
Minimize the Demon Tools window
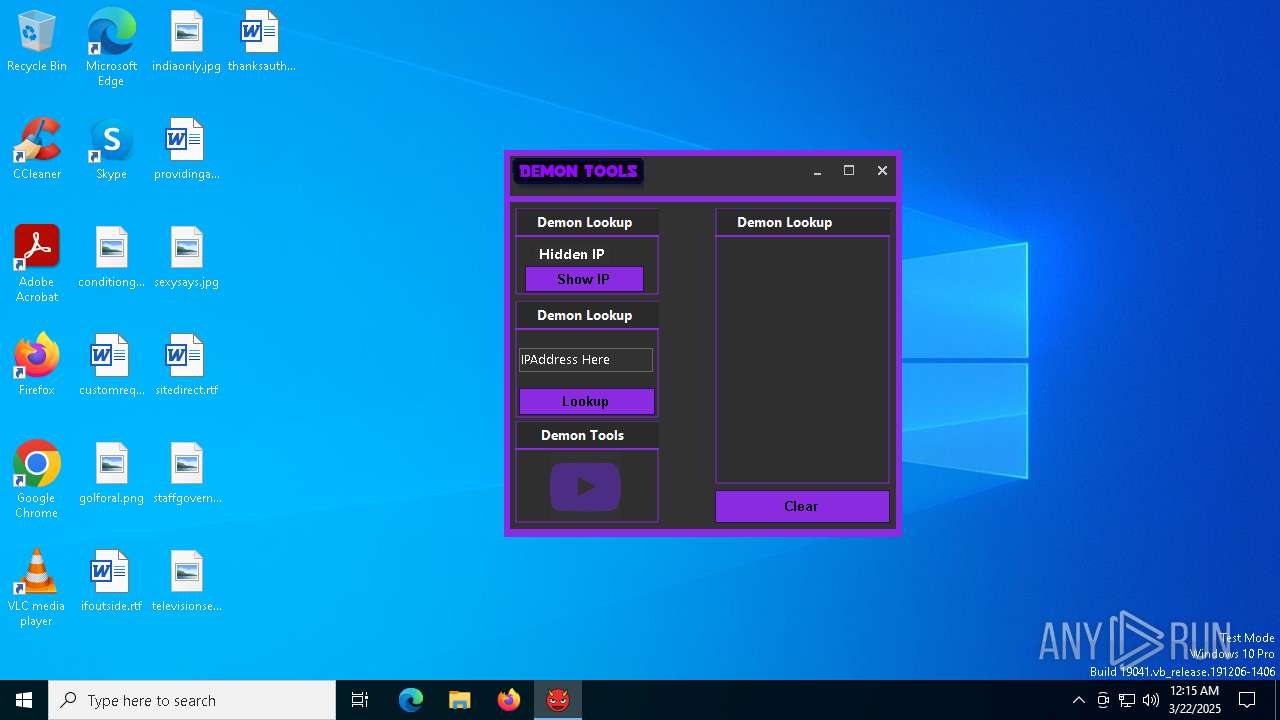pos(817,171)
